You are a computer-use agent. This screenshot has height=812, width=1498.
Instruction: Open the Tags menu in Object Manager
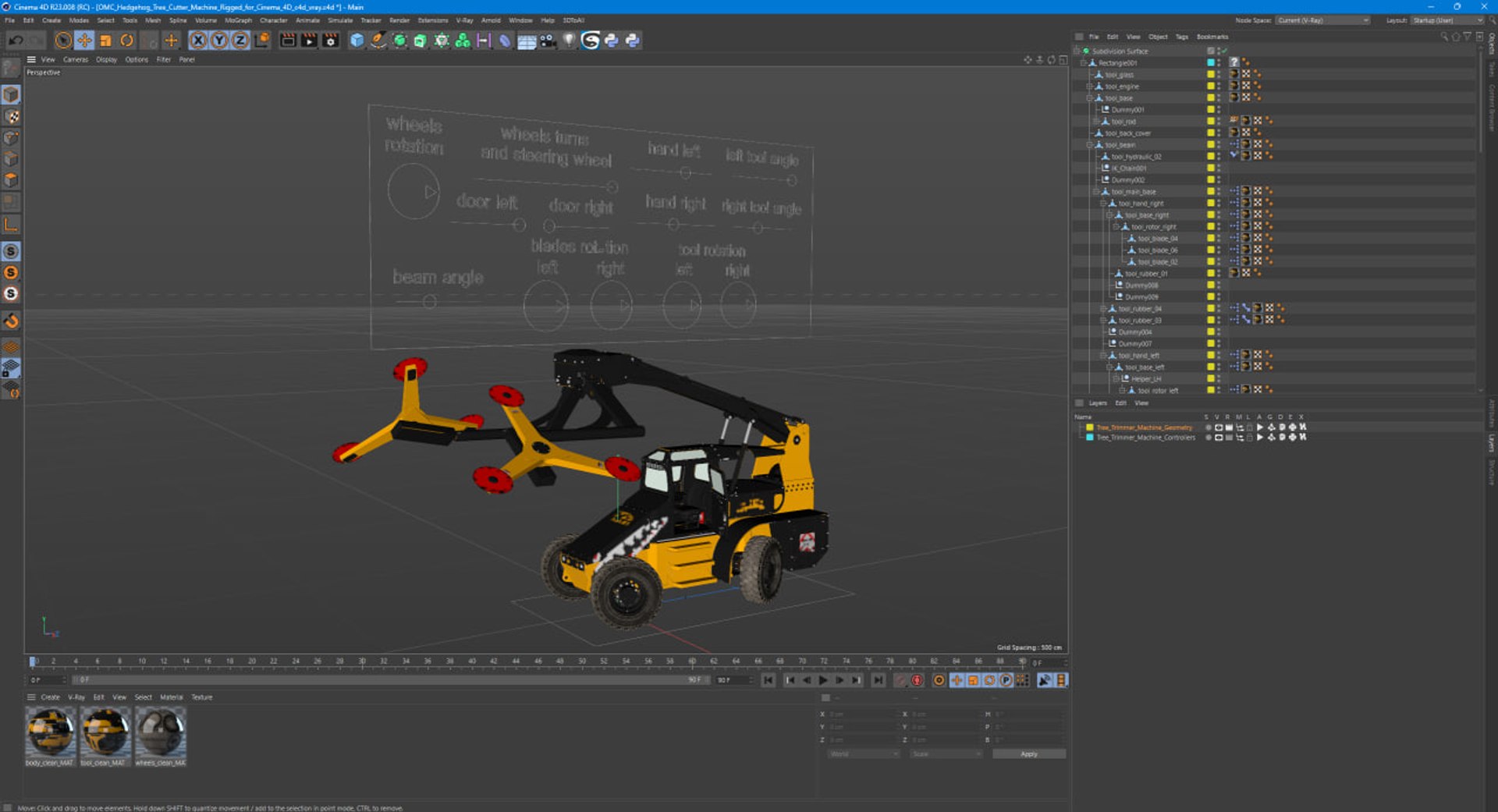(1182, 37)
